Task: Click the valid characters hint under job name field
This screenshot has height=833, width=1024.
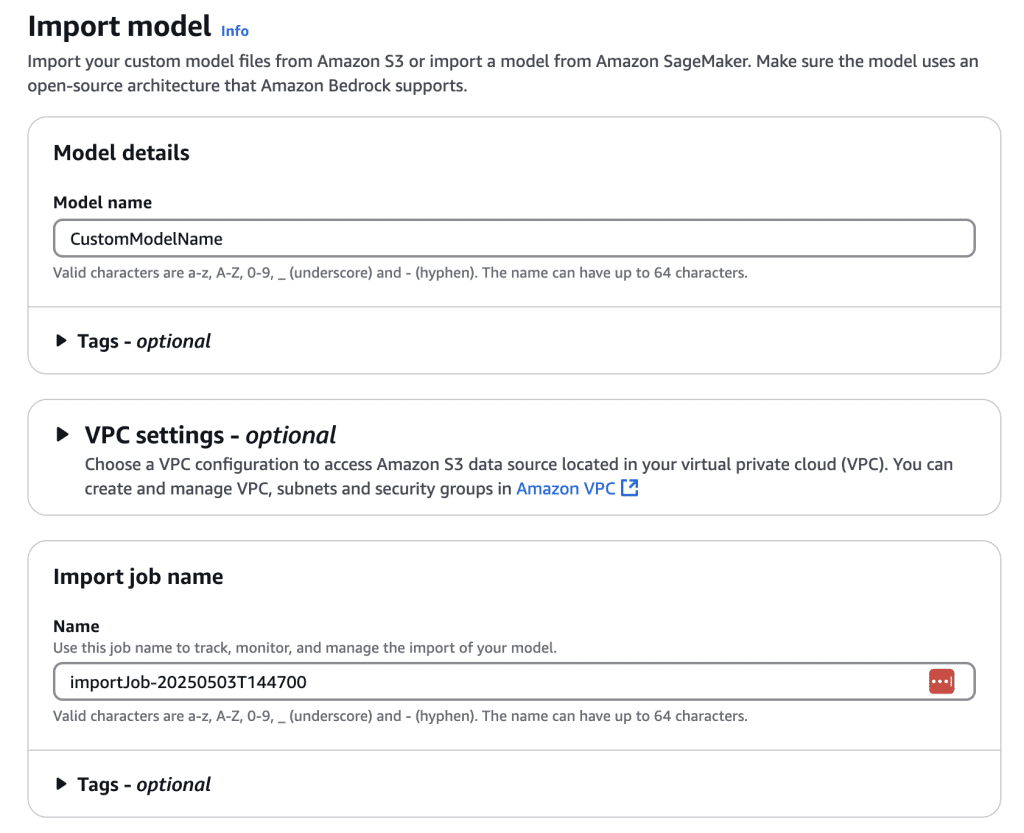Action: click(400, 716)
